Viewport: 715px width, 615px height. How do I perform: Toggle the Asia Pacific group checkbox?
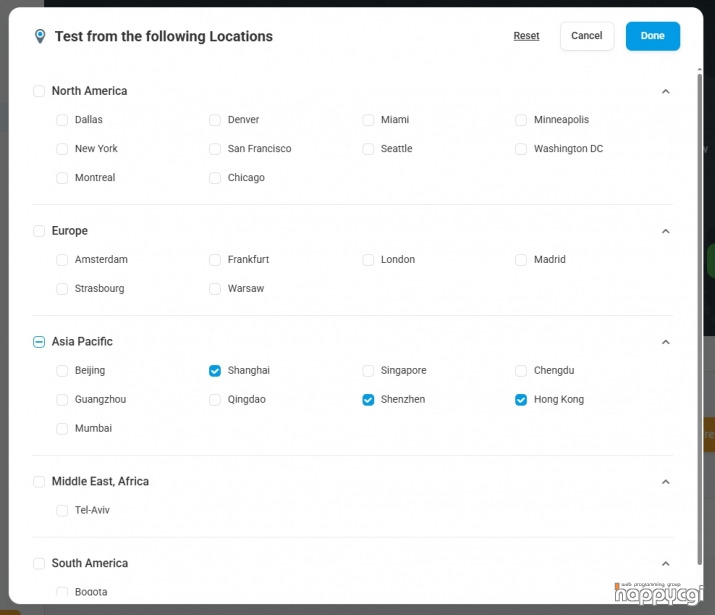tap(39, 342)
